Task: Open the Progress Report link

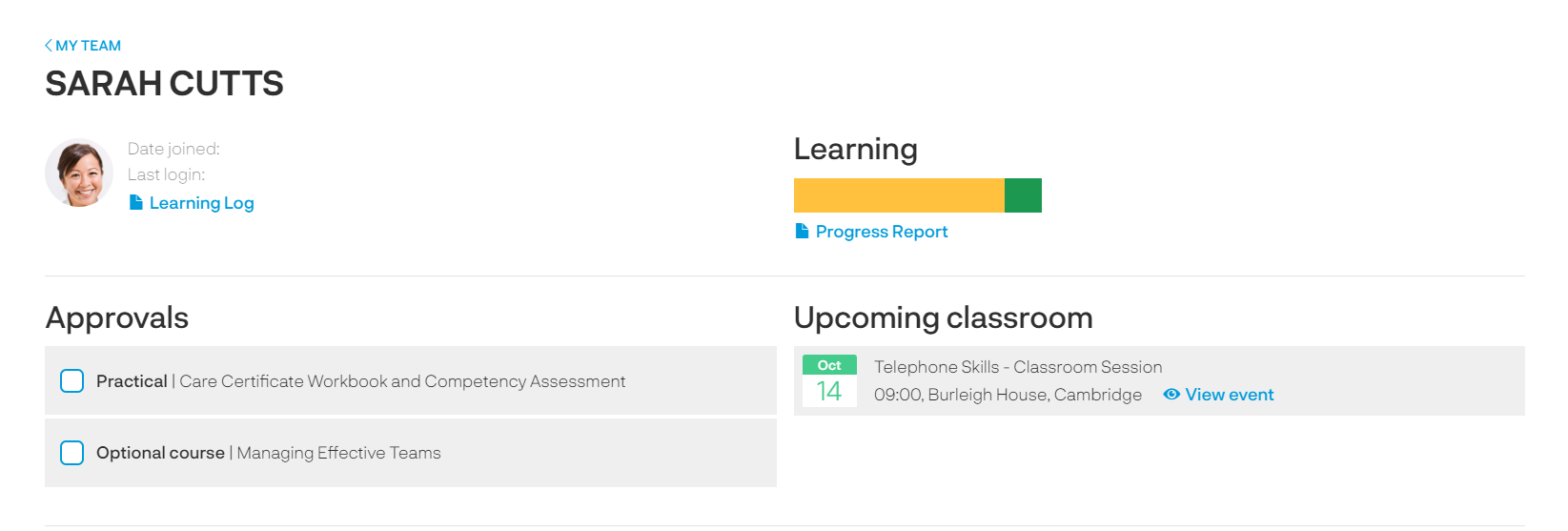Action: click(881, 231)
